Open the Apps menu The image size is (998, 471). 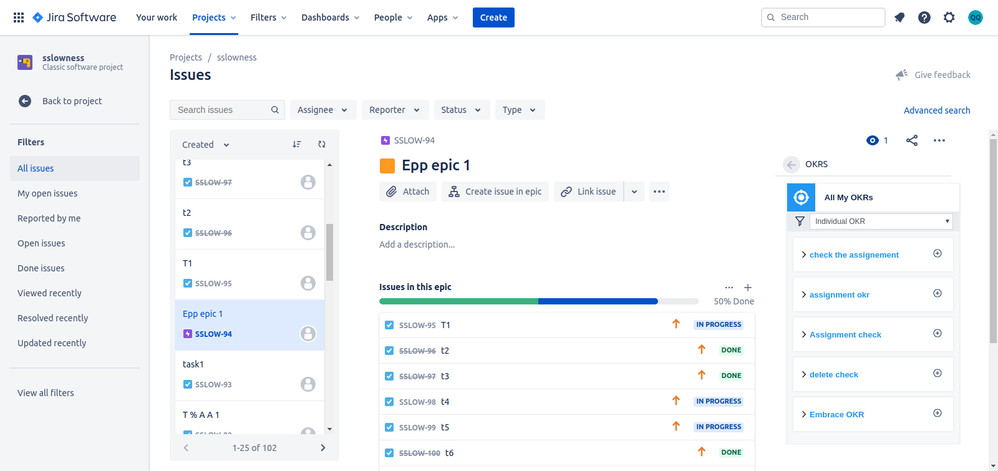click(442, 18)
